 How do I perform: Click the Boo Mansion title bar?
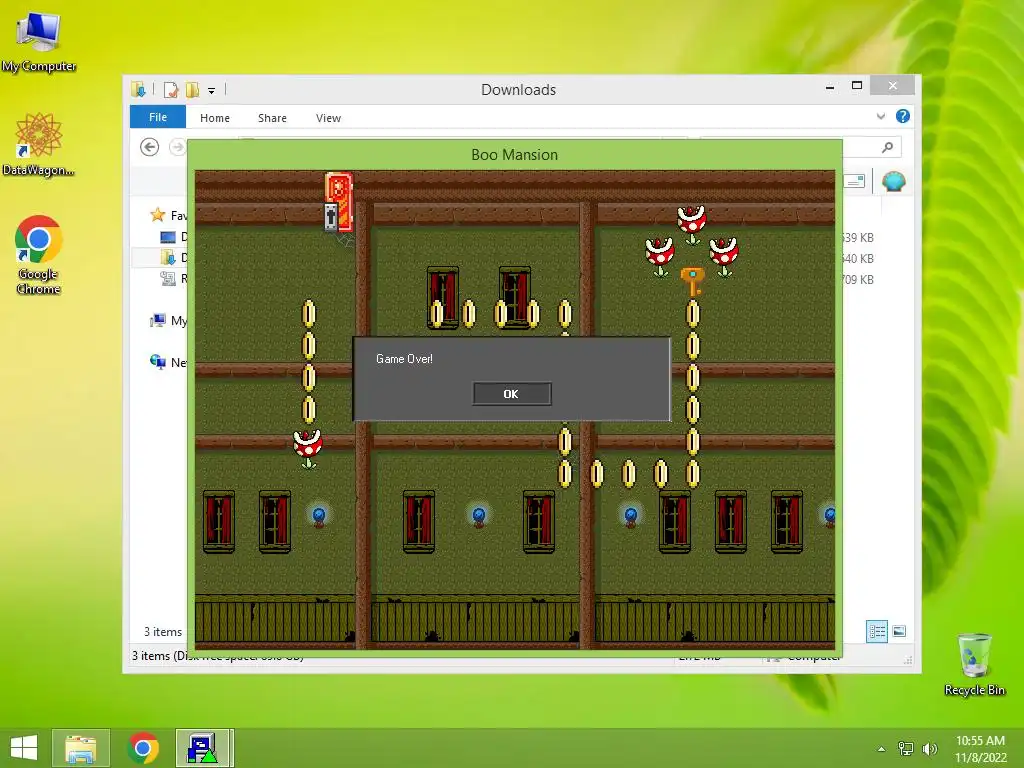pyautogui.click(x=515, y=155)
